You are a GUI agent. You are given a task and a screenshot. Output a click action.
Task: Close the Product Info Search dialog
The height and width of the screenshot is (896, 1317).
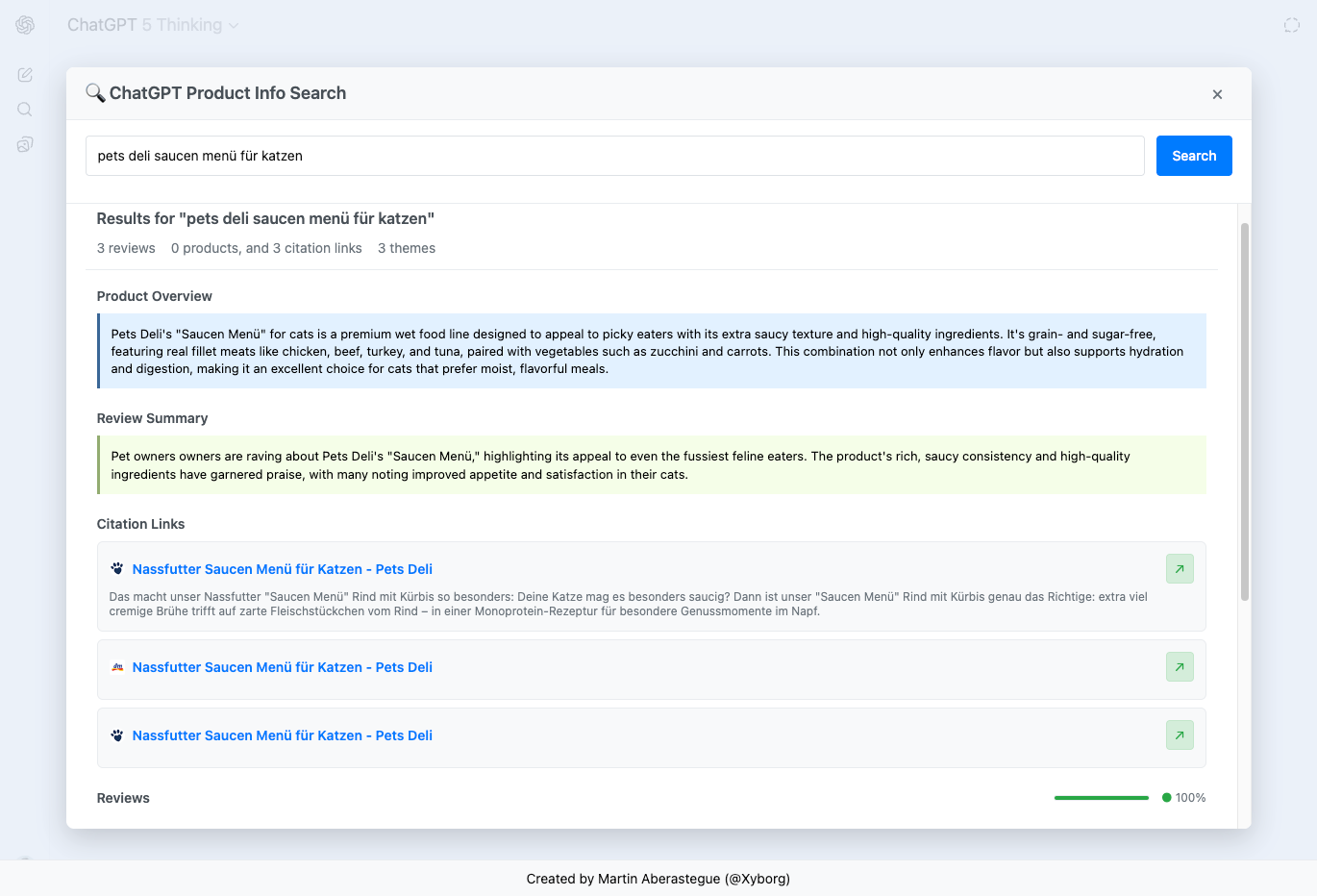1217,94
